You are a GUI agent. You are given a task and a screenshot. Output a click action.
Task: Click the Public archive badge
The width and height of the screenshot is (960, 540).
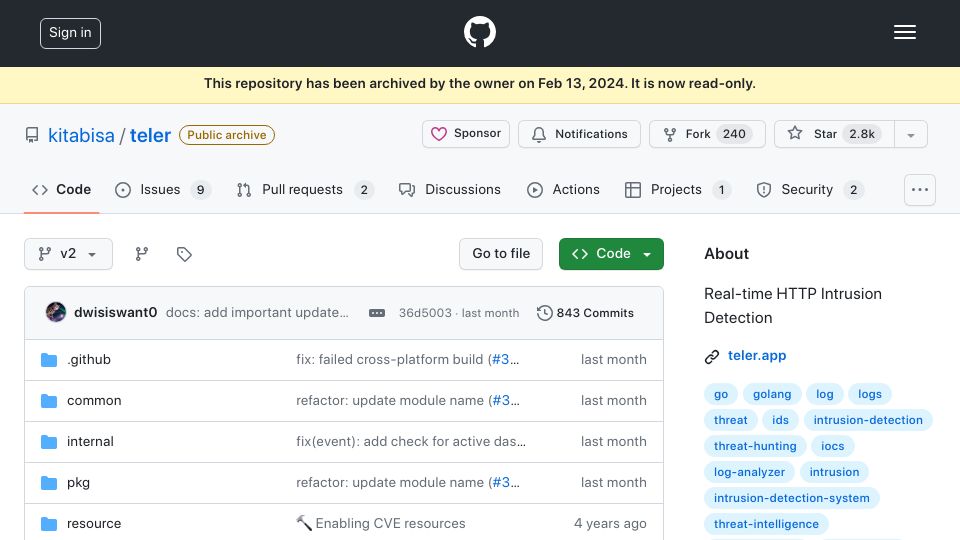227,135
